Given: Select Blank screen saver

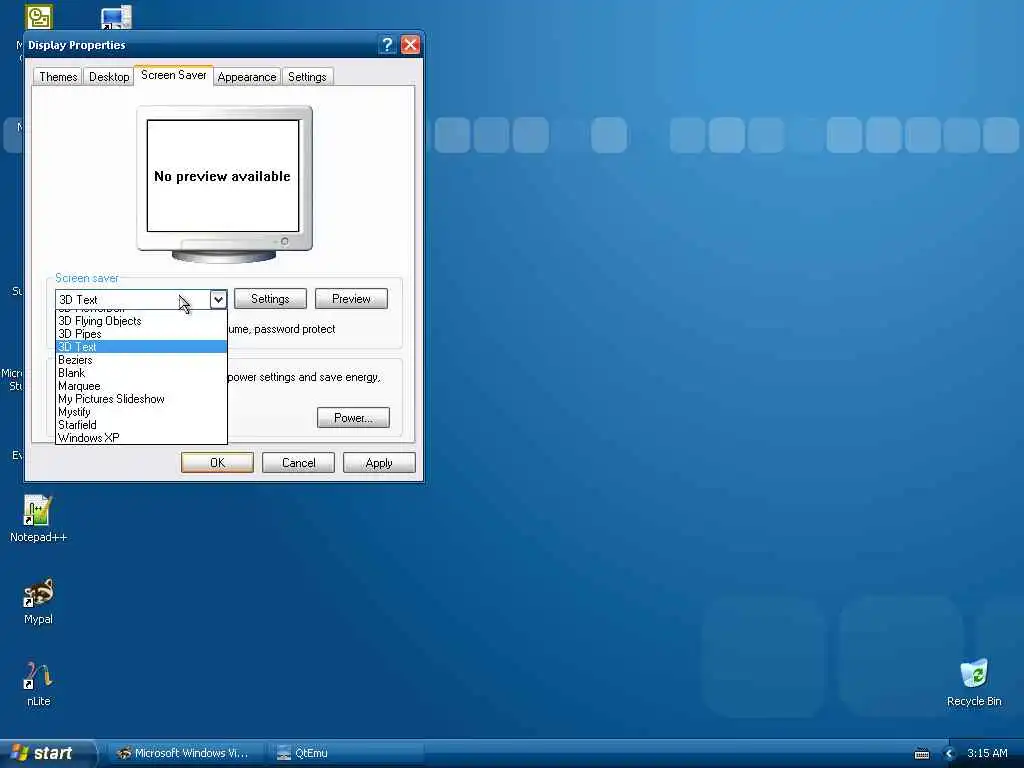Looking at the screenshot, I should point(141,373).
